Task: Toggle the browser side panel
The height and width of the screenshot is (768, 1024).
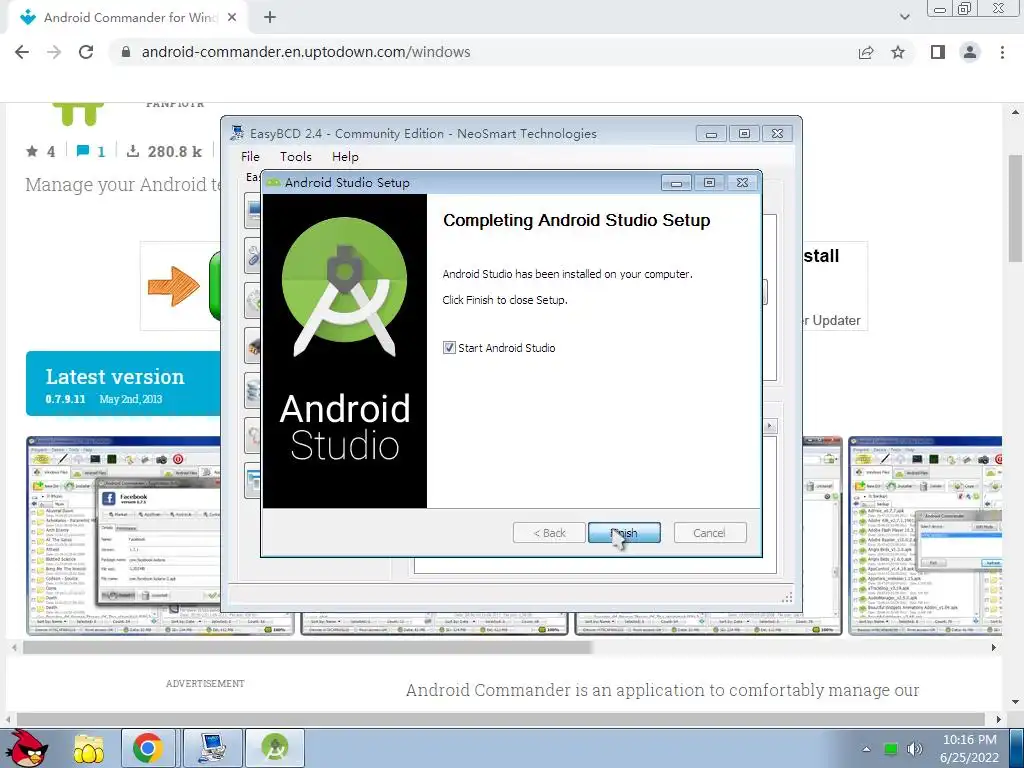Action: [938, 52]
